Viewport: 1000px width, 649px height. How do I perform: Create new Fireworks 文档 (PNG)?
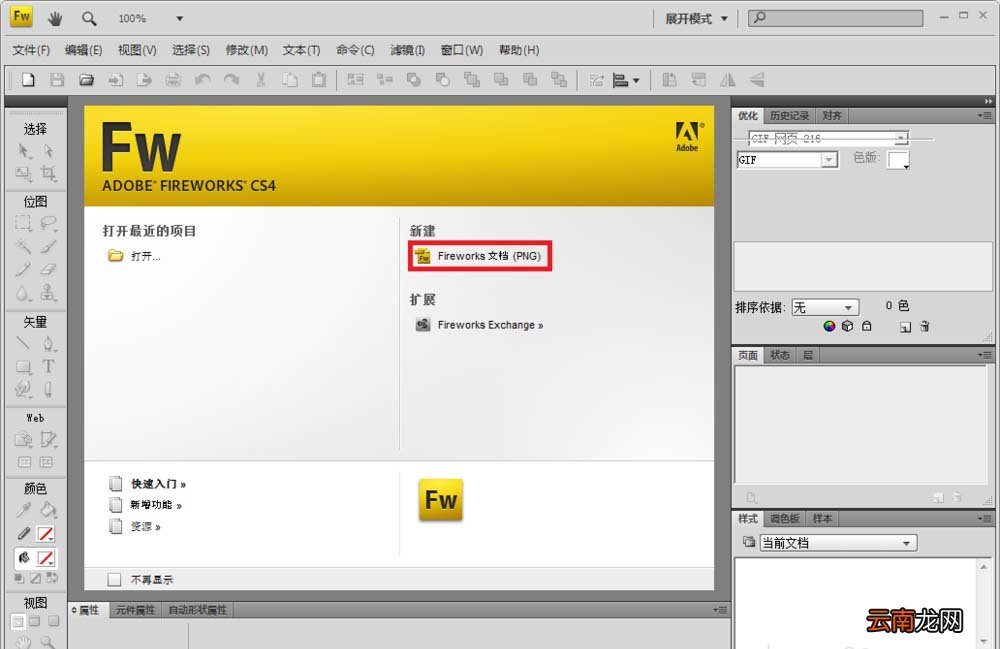click(x=480, y=256)
